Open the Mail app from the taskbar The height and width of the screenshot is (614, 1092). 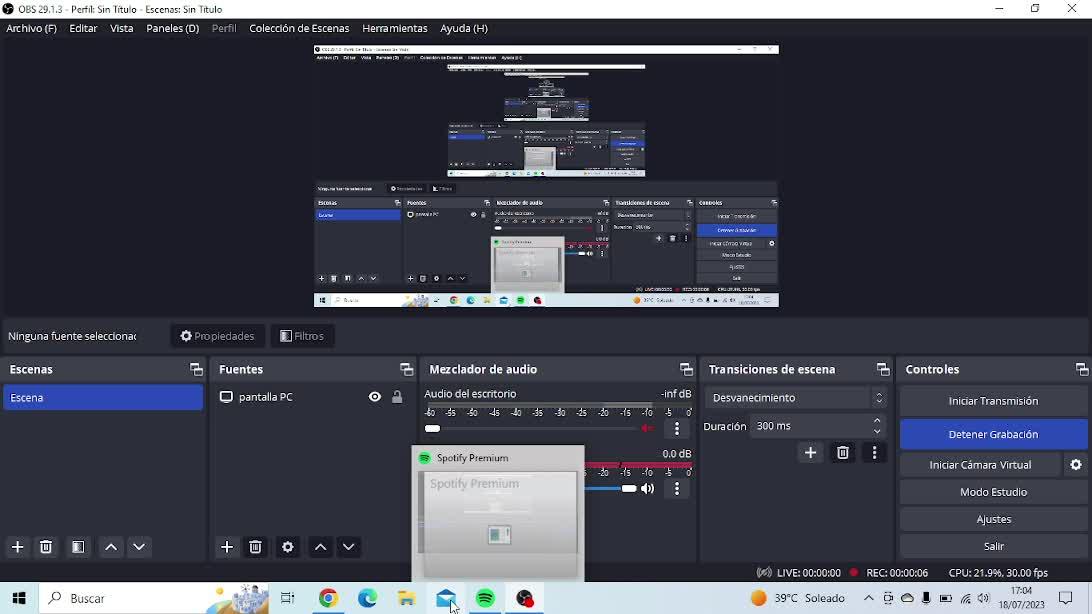[446, 599]
